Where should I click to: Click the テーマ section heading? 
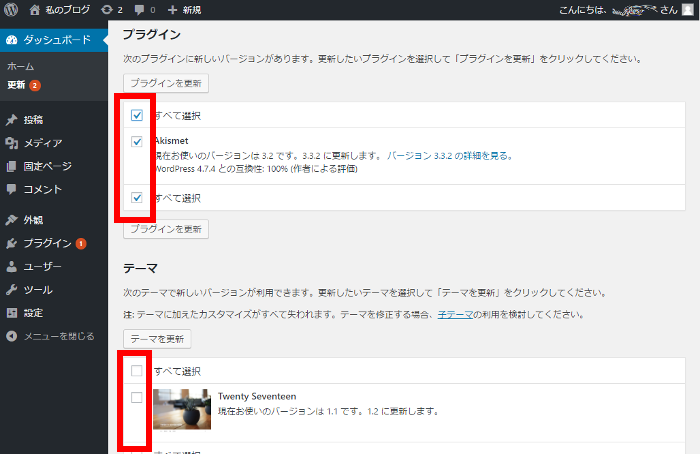[140, 268]
